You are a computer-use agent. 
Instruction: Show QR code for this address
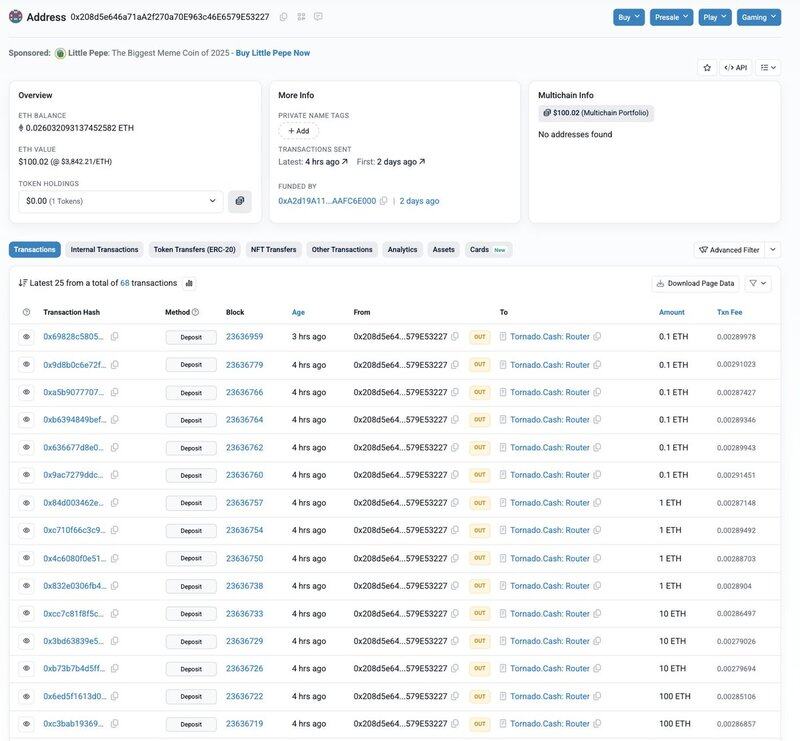click(301, 17)
